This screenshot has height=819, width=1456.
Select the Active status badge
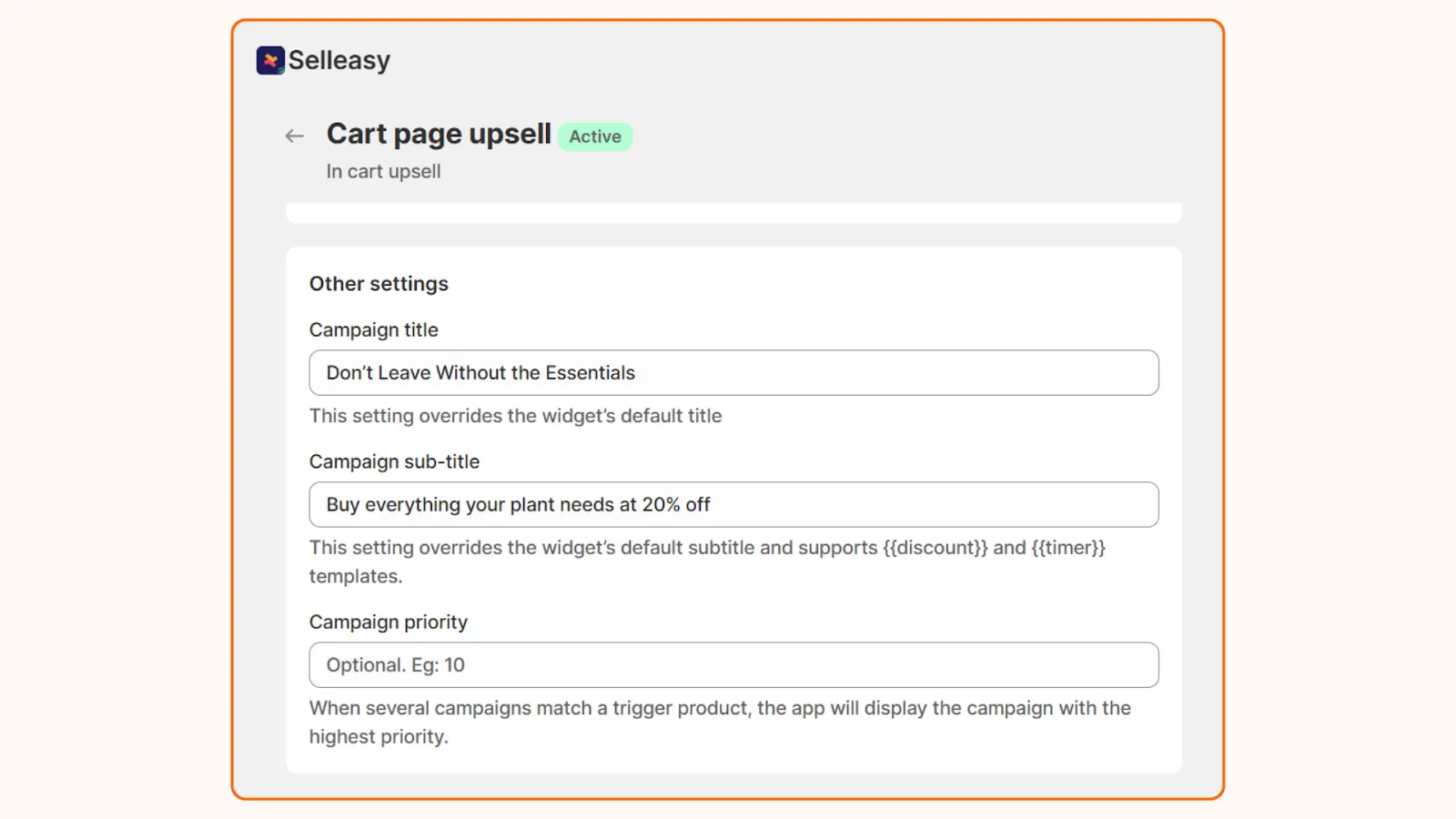pyautogui.click(x=594, y=136)
